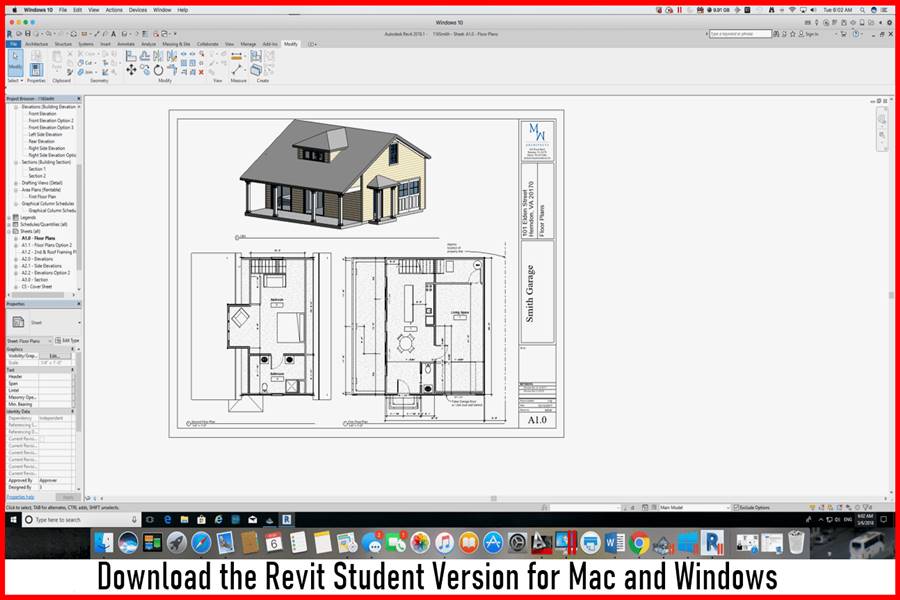Image resolution: width=900 pixels, height=600 pixels.
Task: Launch Safari from the dock
Action: [x=202, y=543]
